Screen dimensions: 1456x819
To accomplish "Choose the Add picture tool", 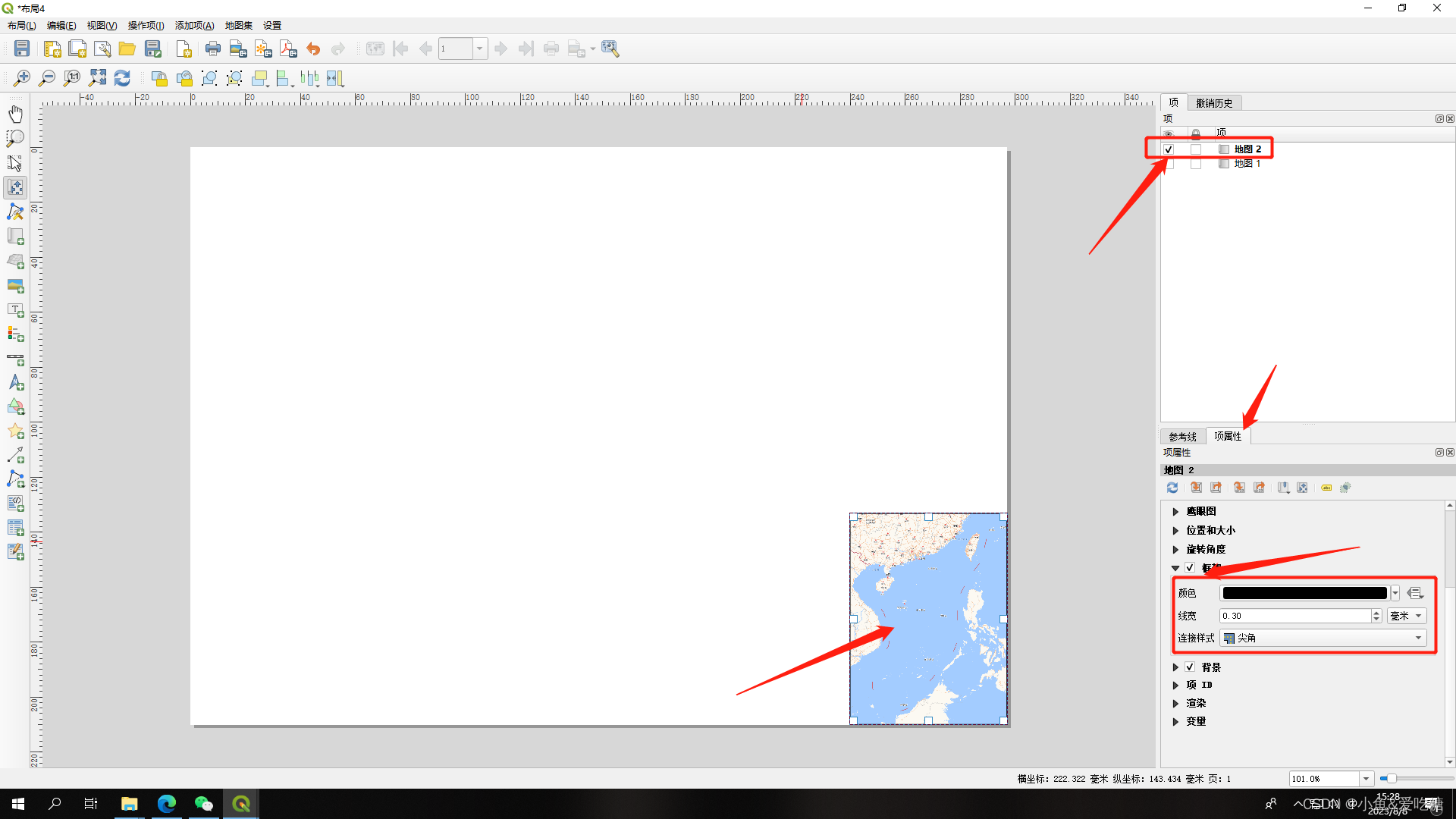I will (15, 286).
